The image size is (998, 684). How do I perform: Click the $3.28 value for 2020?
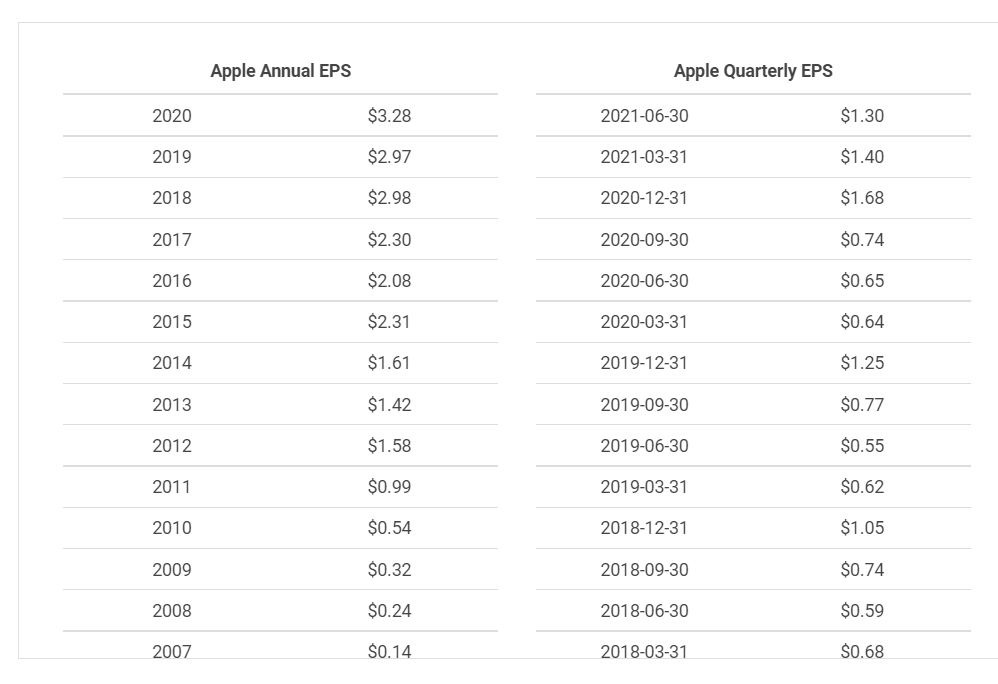coord(390,116)
